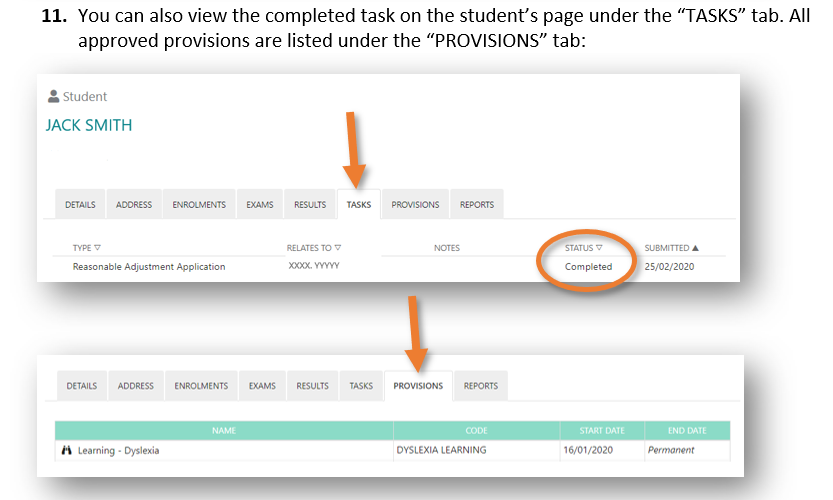The image size is (833, 500).
Task: Toggle the sort arrow on SUBMITTED column
Action: coord(695,248)
